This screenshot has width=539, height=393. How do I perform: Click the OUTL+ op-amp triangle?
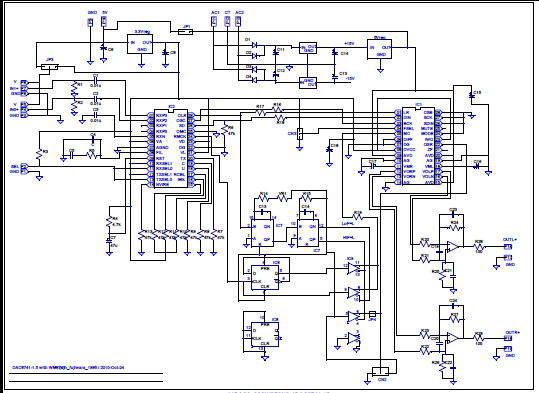point(453,247)
